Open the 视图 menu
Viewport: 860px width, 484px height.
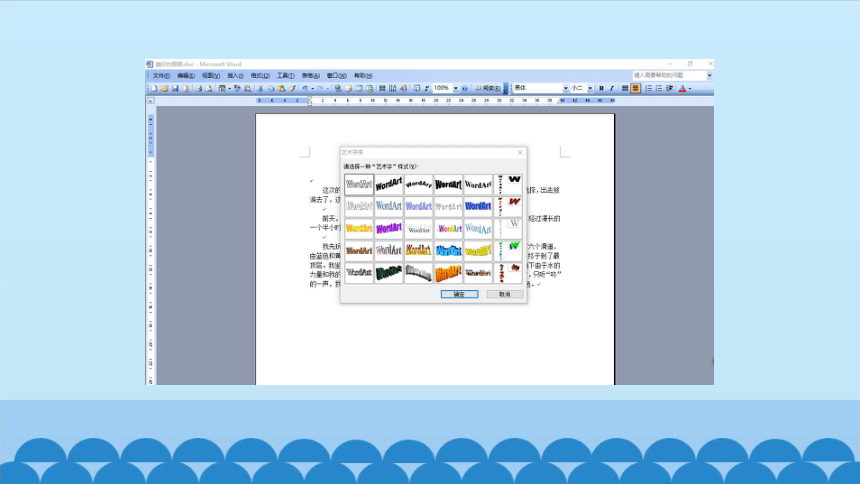coord(211,76)
